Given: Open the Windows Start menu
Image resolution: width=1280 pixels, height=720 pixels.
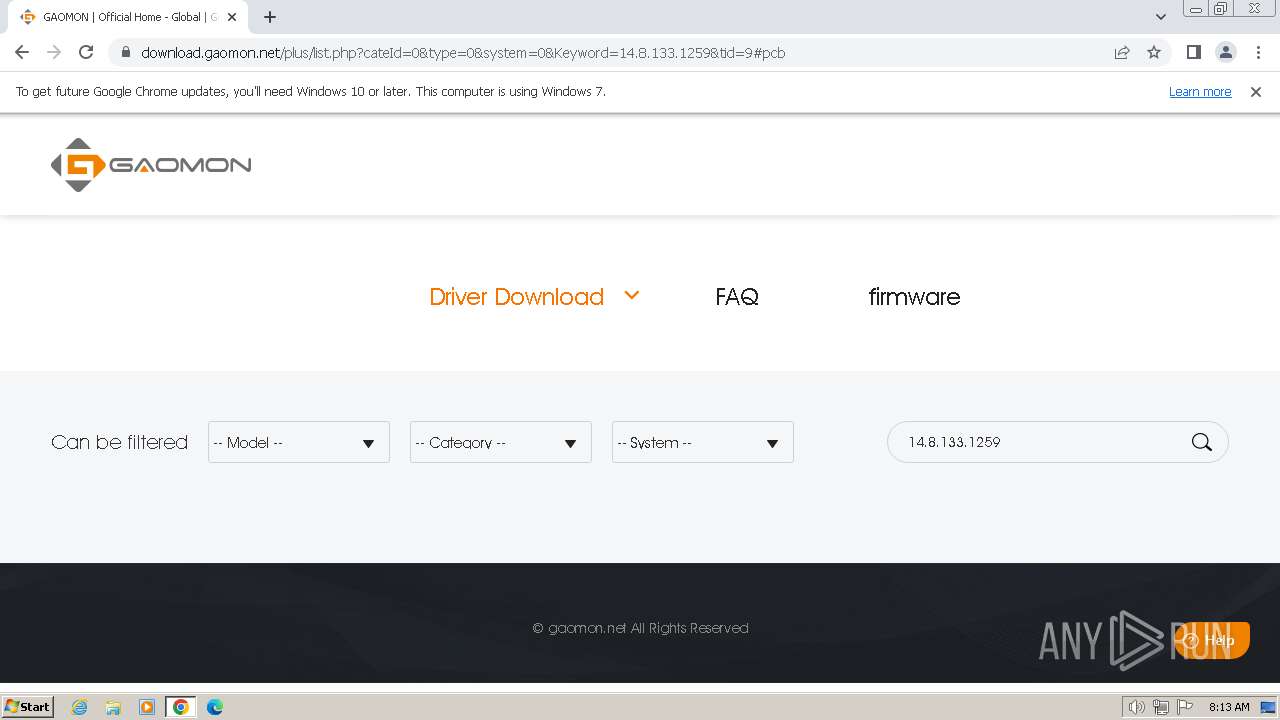Looking at the screenshot, I should click(x=27, y=706).
